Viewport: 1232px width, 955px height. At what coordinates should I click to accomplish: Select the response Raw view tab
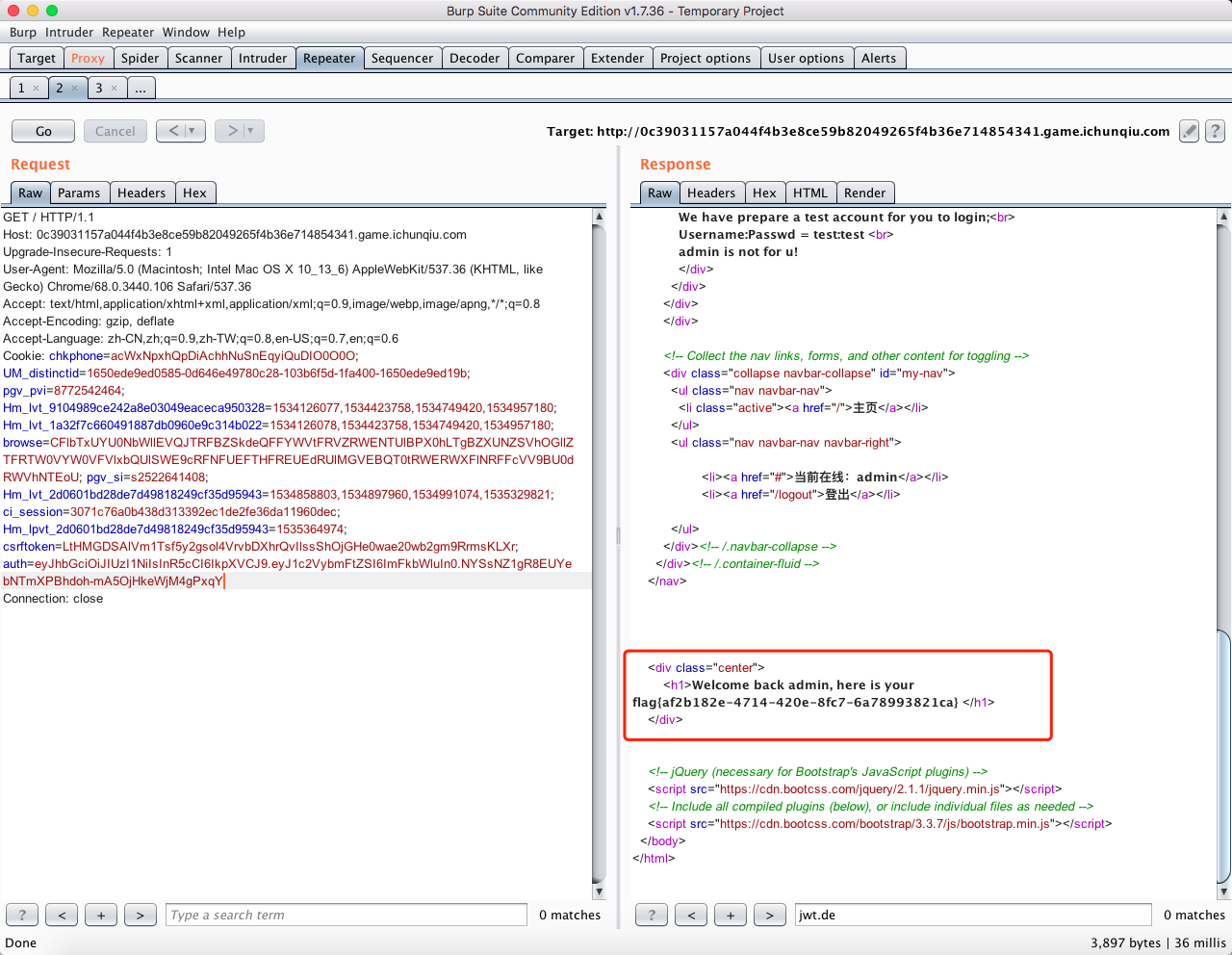[659, 193]
